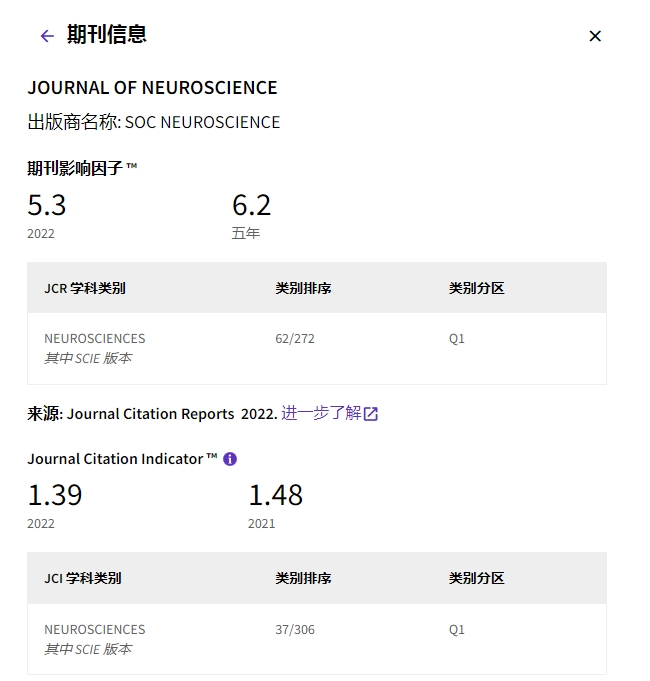Screen dimensions: 650x681
Task: Click 来源: Journal Citation Reports 2022 text
Action: (152, 414)
